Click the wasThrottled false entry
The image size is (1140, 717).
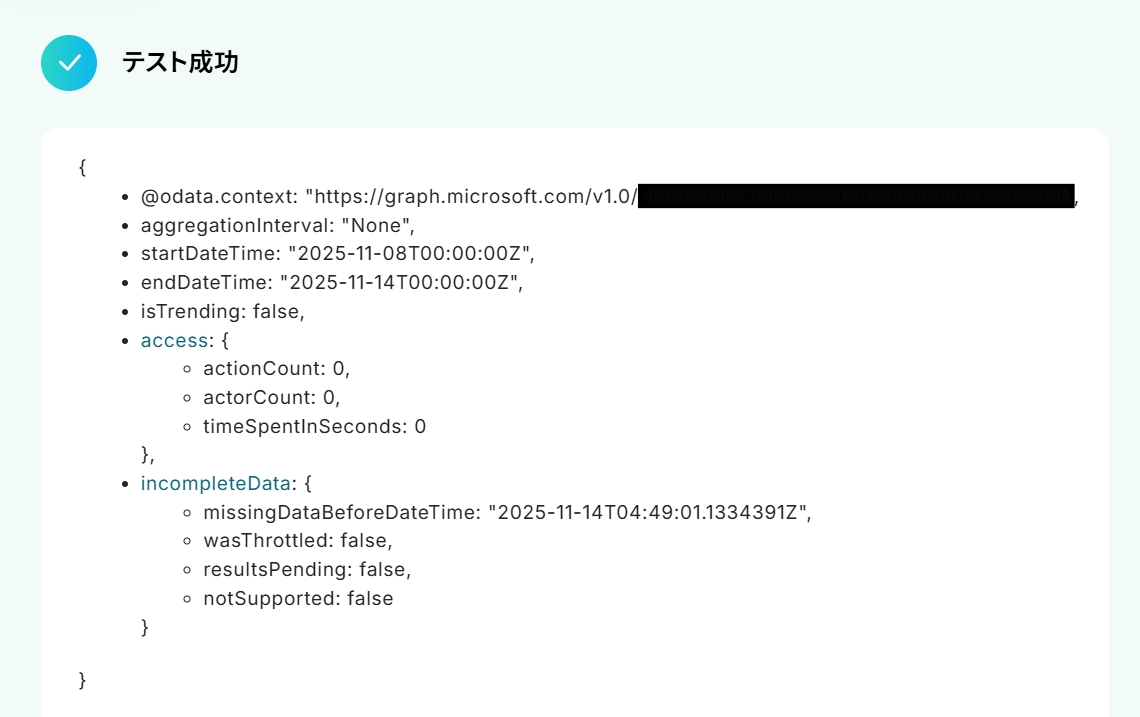[297, 541]
